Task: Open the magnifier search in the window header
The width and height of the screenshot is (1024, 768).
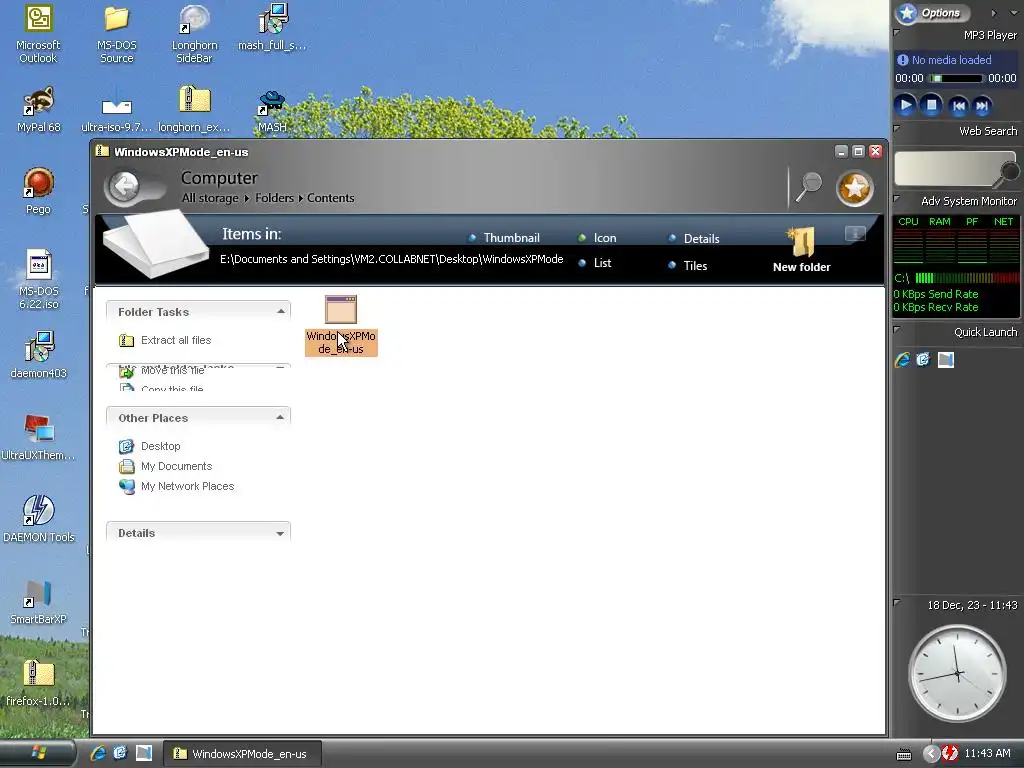Action: tap(808, 188)
